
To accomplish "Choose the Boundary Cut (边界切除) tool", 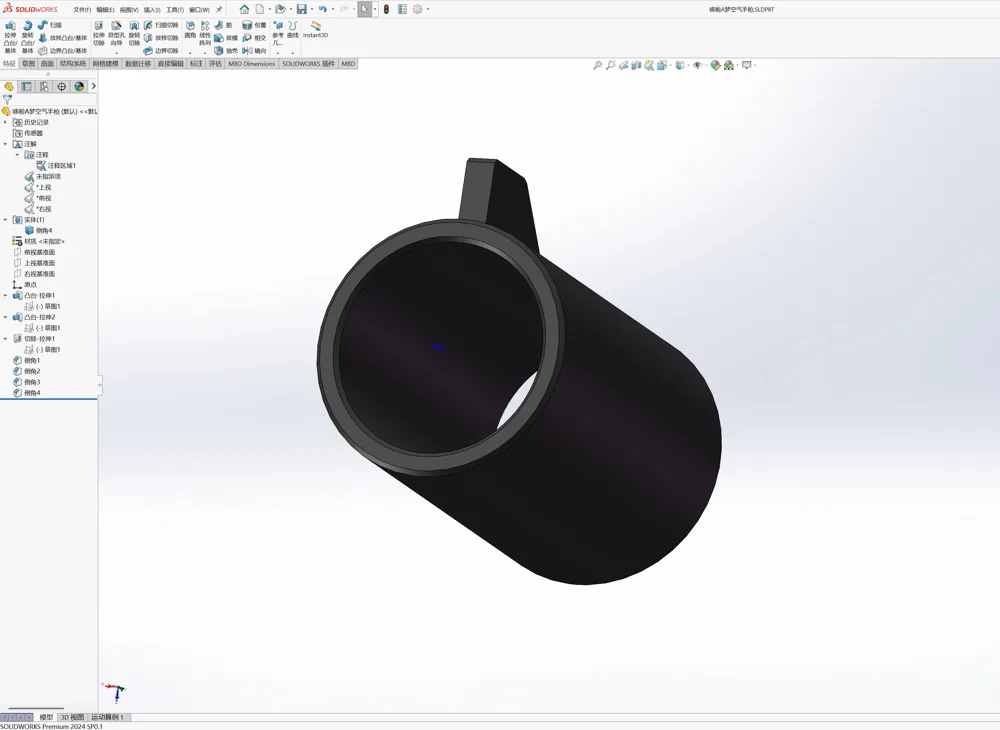I will (161, 50).
